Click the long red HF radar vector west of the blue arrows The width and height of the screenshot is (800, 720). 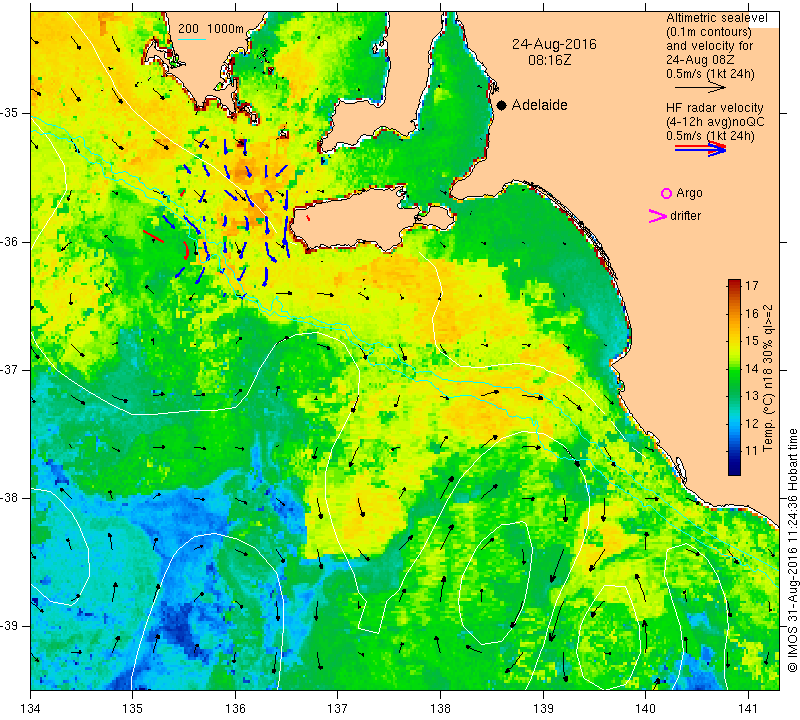[x=153, y=236]
